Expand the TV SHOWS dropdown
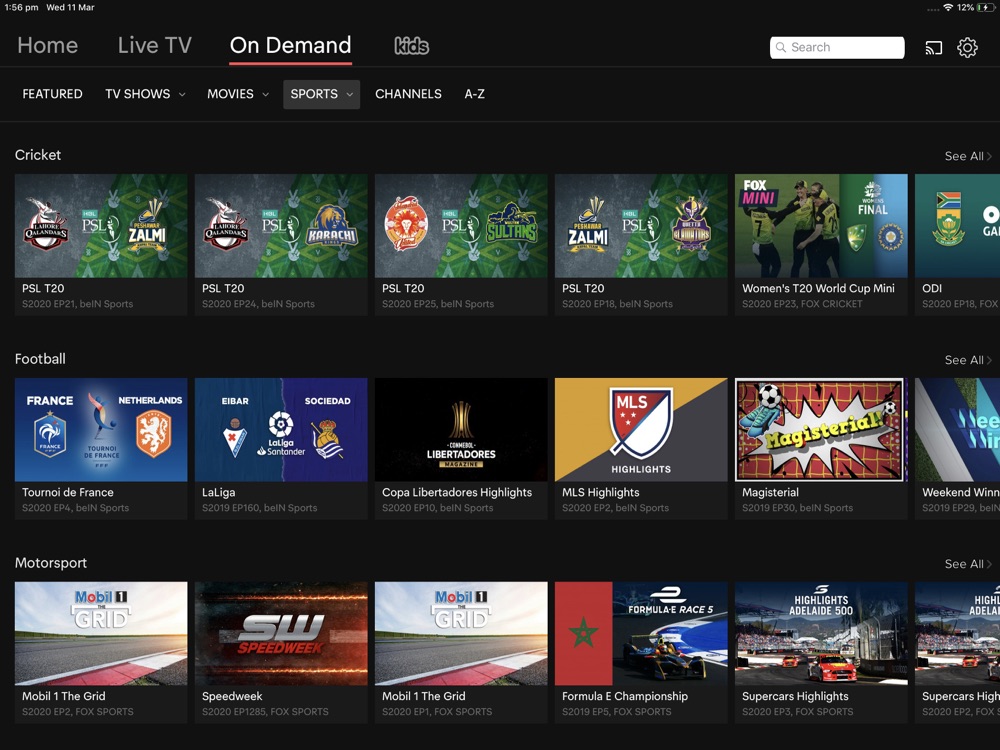The height and width of the screenshot is (750, 1000). tap(145, 94)
